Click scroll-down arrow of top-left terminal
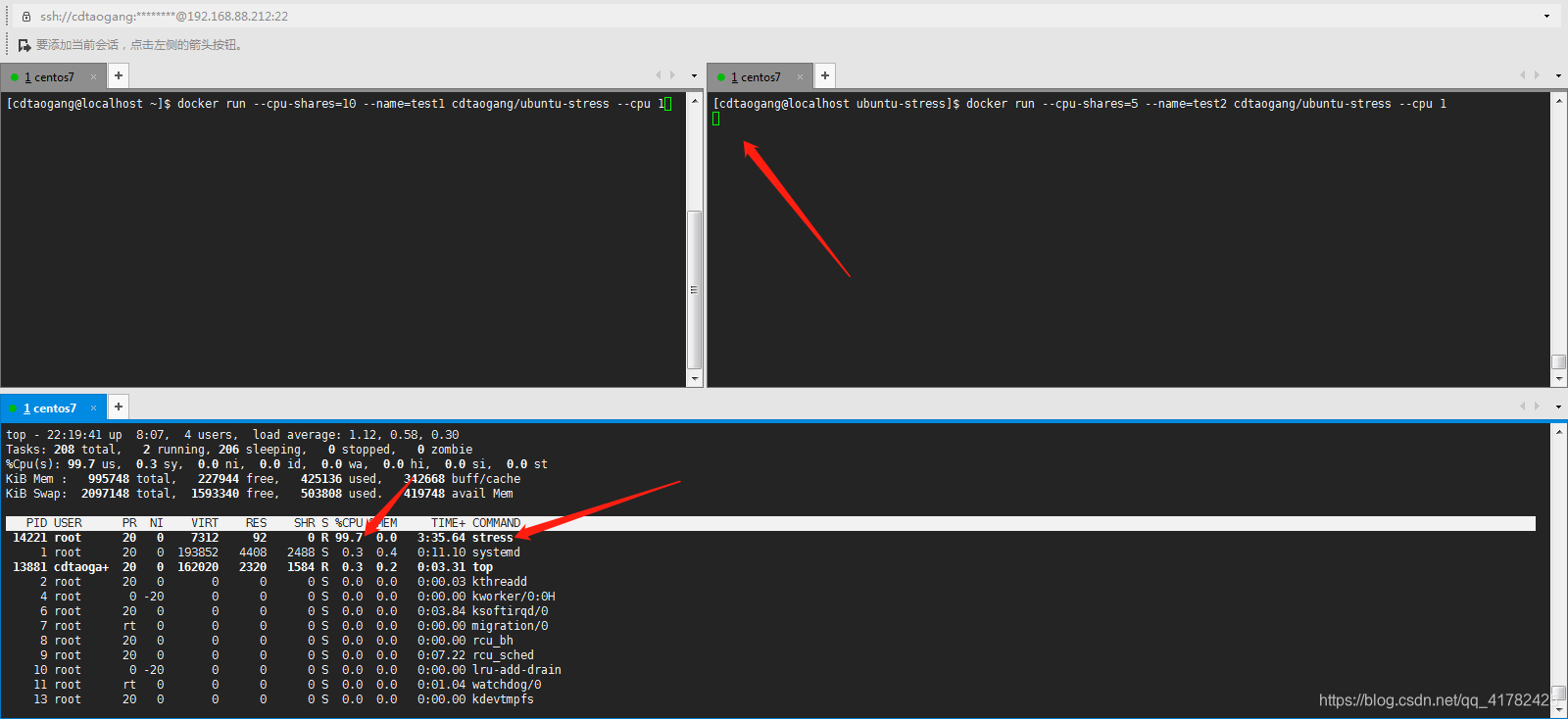The height and width of the screenshot is (719, 1568). tap(695, 378)
